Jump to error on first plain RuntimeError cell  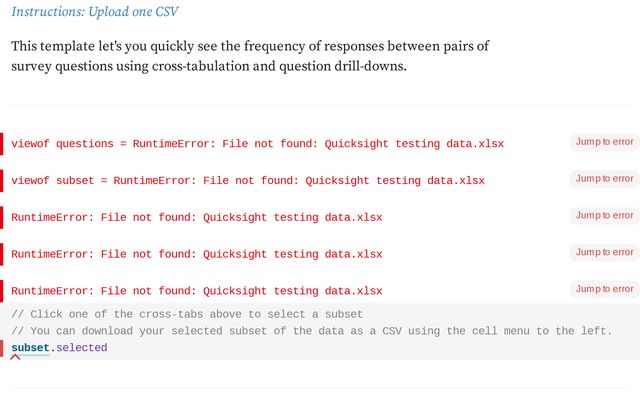click(604, 216)
